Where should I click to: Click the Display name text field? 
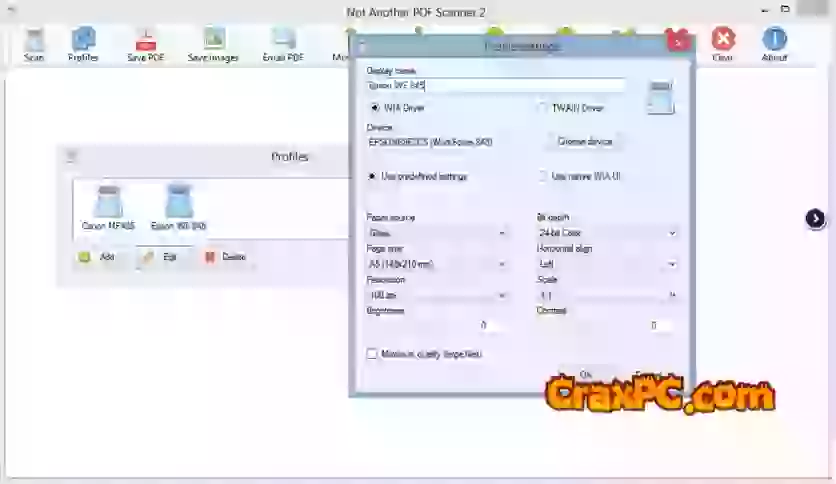[x=496, y=85]
